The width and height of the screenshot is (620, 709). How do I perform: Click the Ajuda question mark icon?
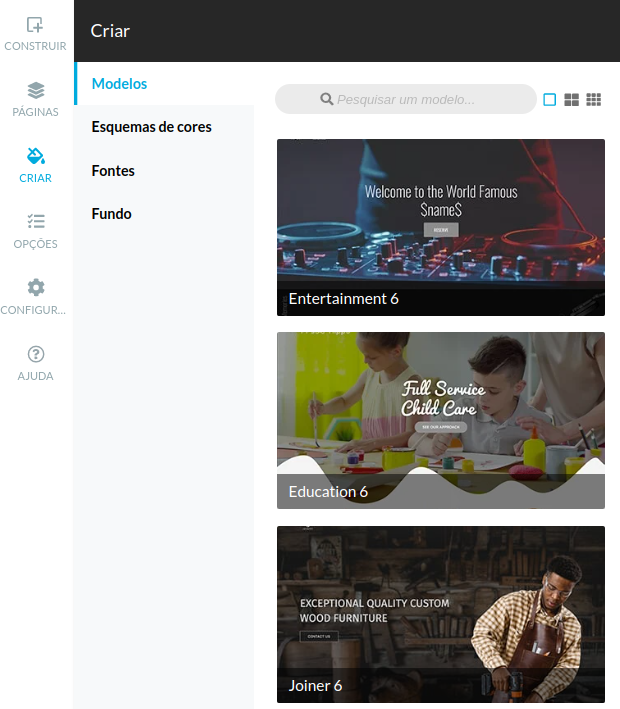pyautogui.click(x=35, y=354)
